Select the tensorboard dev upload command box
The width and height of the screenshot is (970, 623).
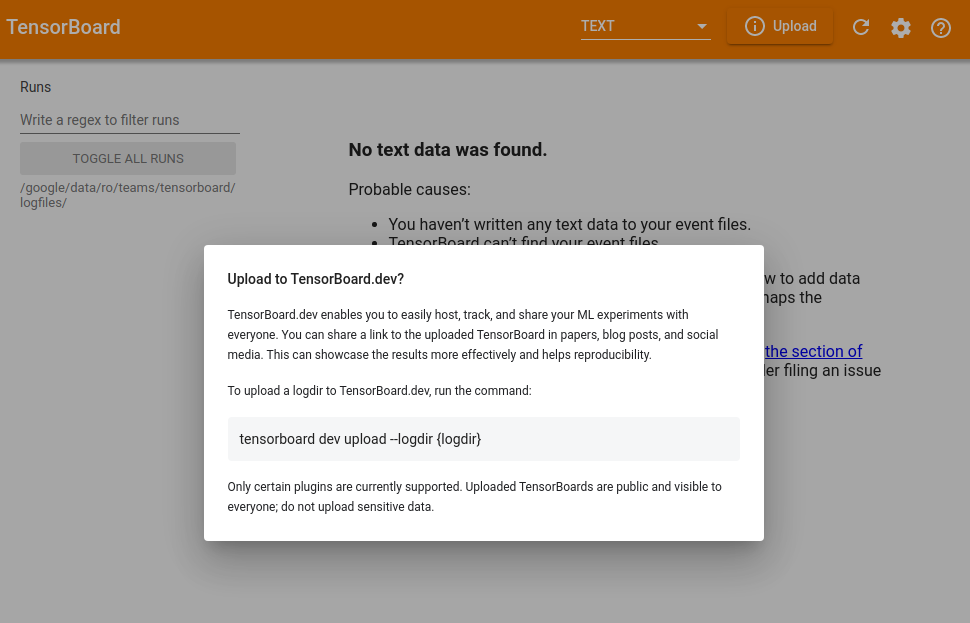click(483, 438)
